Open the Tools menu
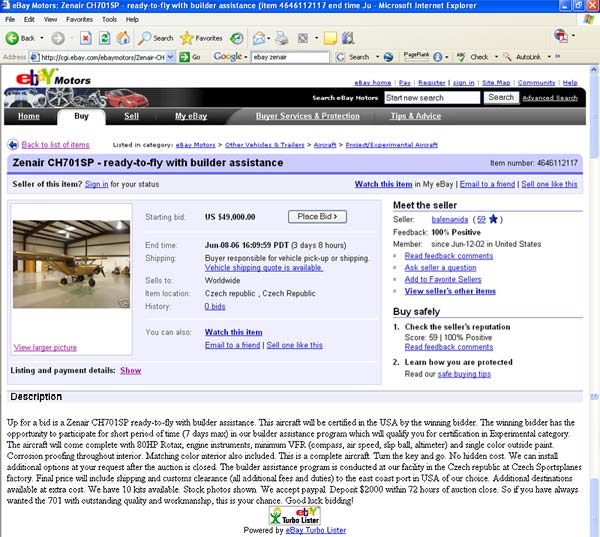 pos(109,20)
